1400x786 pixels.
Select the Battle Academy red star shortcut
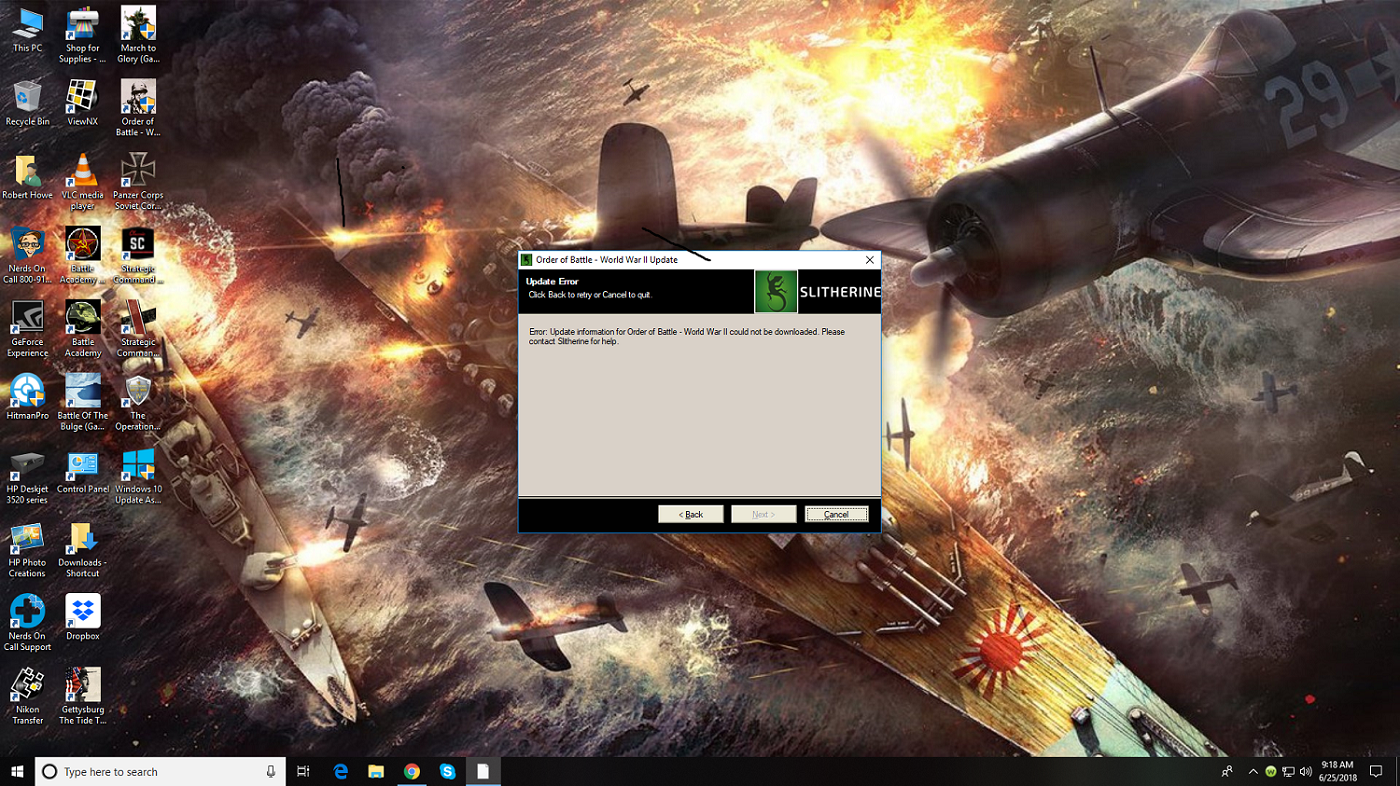tap(82, 255)
